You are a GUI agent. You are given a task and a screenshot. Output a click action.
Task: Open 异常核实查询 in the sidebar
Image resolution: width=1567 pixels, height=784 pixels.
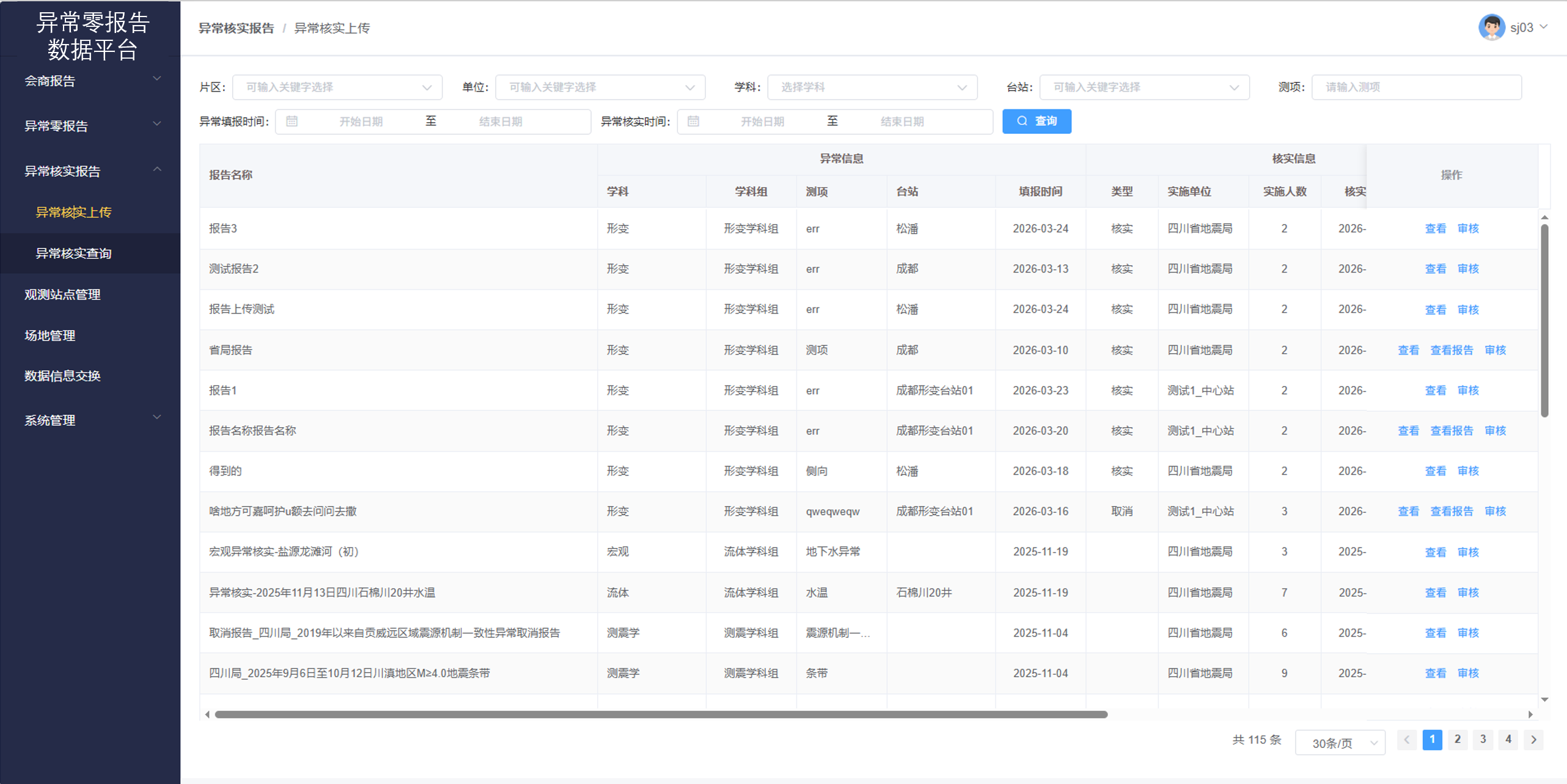(73, 254)
